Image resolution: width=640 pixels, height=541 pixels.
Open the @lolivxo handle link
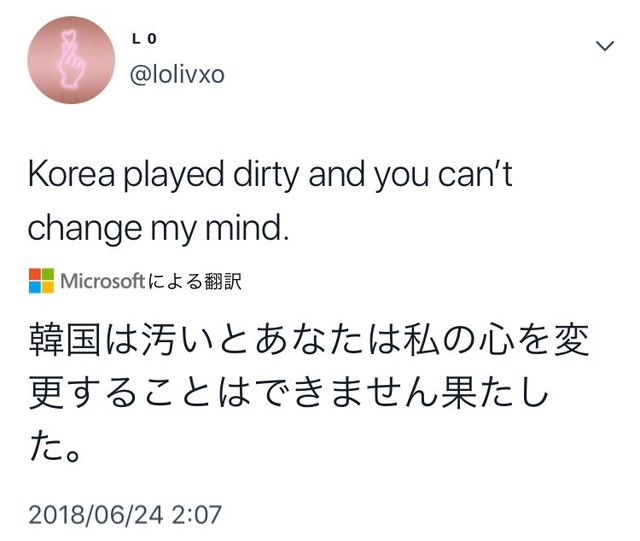177,75
